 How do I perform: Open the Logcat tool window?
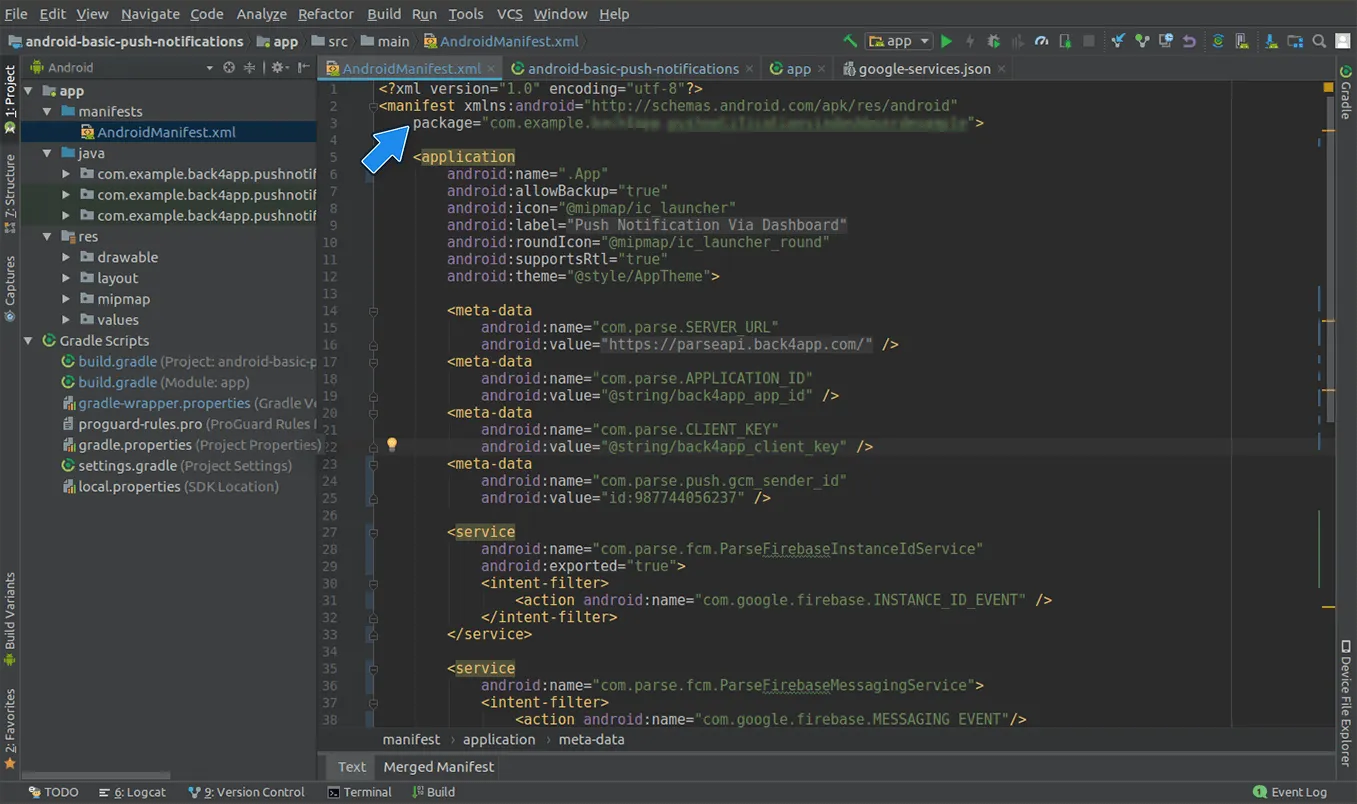coord(132,792)
